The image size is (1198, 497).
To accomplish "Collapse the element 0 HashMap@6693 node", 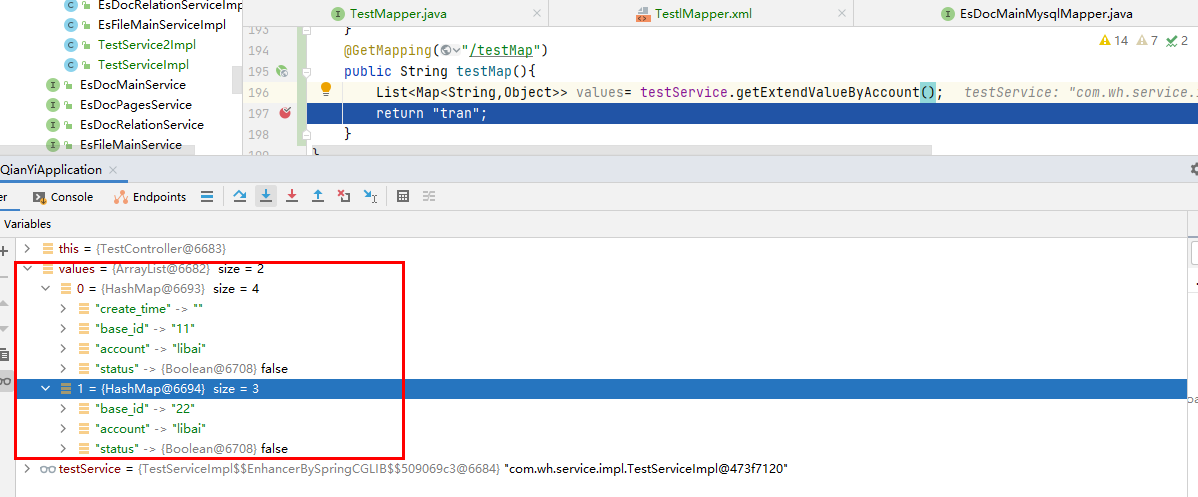I will pyautogui.click(x=45, y=289).
